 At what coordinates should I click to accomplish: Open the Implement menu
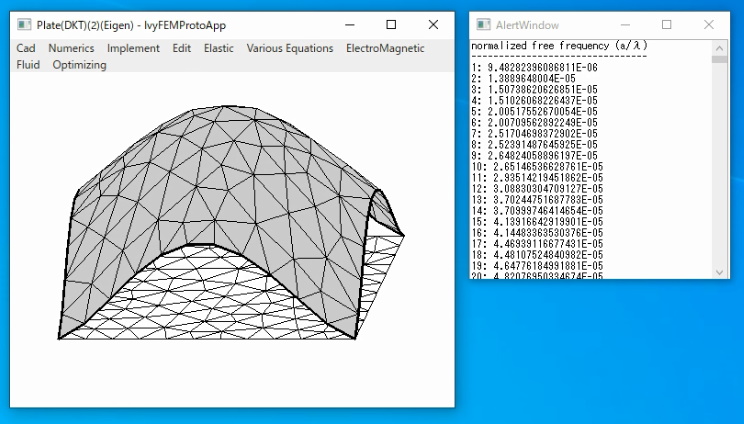coord(133,48)
